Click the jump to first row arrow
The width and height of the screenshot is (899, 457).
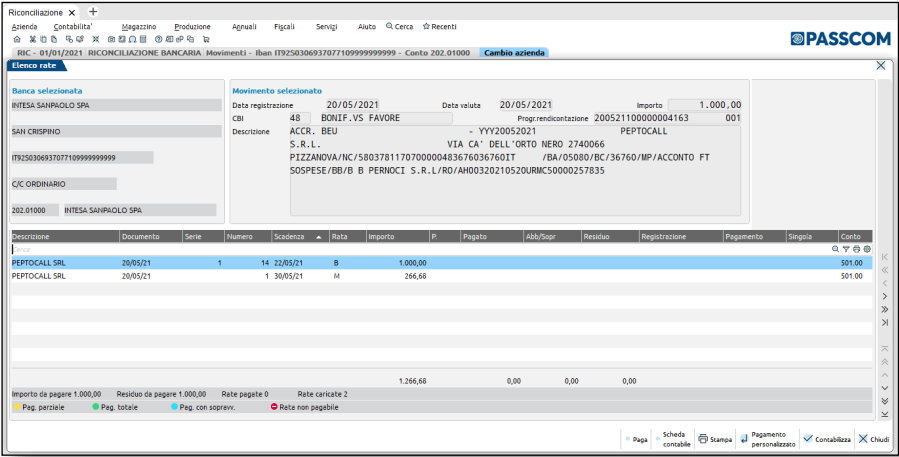pyautogui.click(x=885, y=349)
